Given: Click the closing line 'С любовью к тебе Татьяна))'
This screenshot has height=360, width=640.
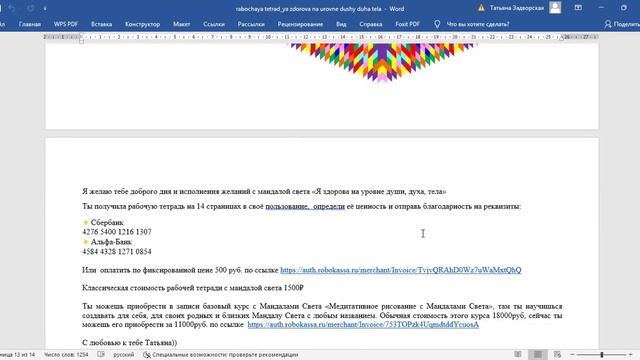Looking at the screenshot, I should 129,342.
